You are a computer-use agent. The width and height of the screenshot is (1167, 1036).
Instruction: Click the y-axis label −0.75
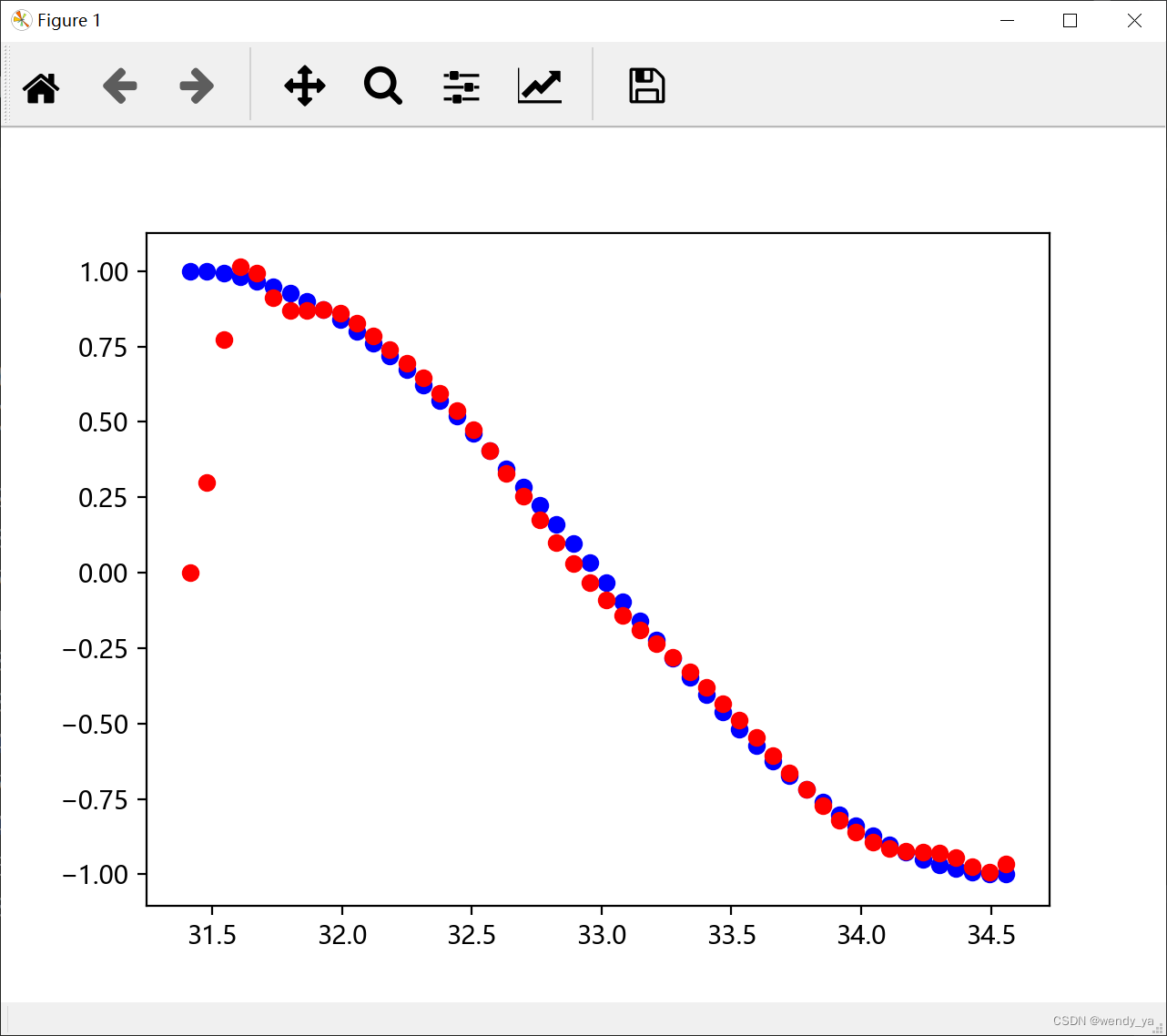96,799
